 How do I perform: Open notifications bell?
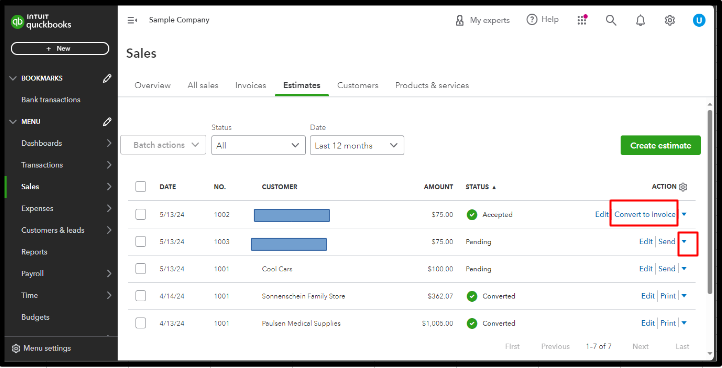click(x=640, y=20)
